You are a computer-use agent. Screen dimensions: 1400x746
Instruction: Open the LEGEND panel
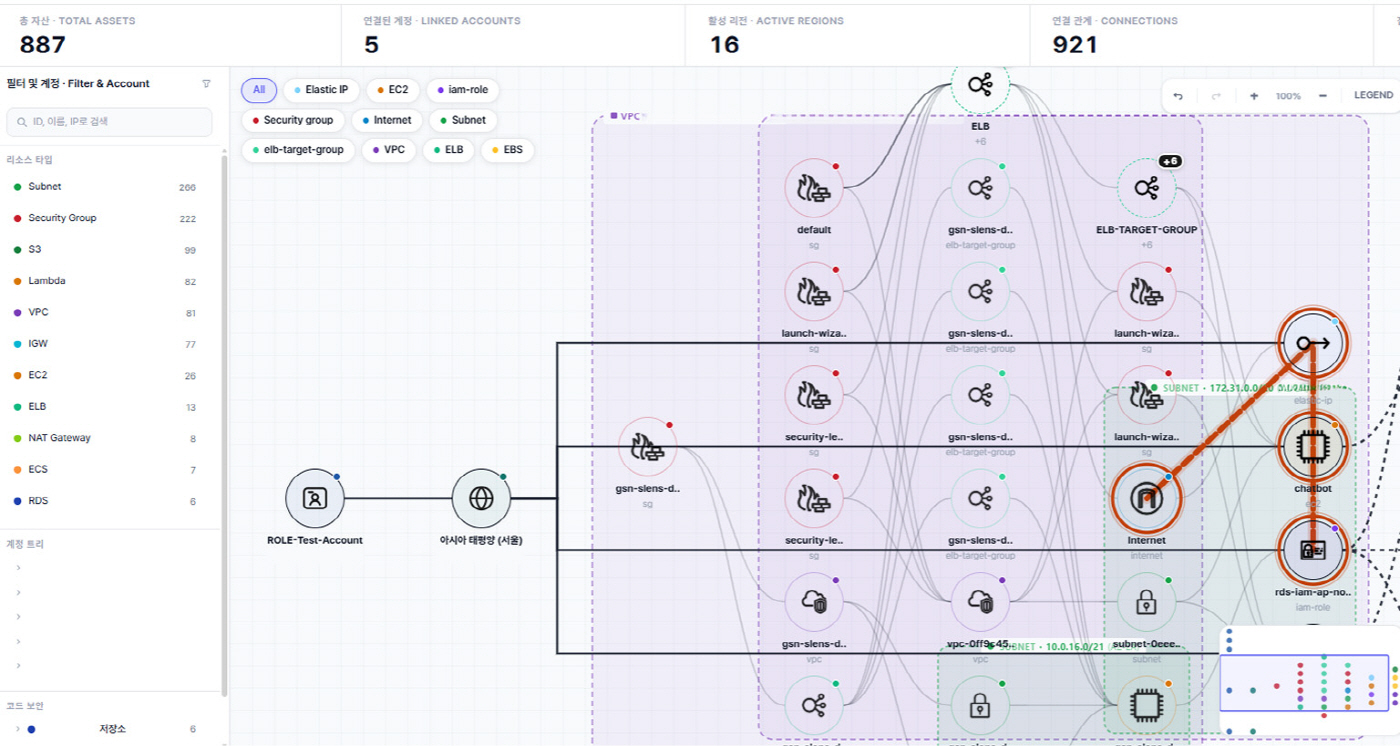1373,96
